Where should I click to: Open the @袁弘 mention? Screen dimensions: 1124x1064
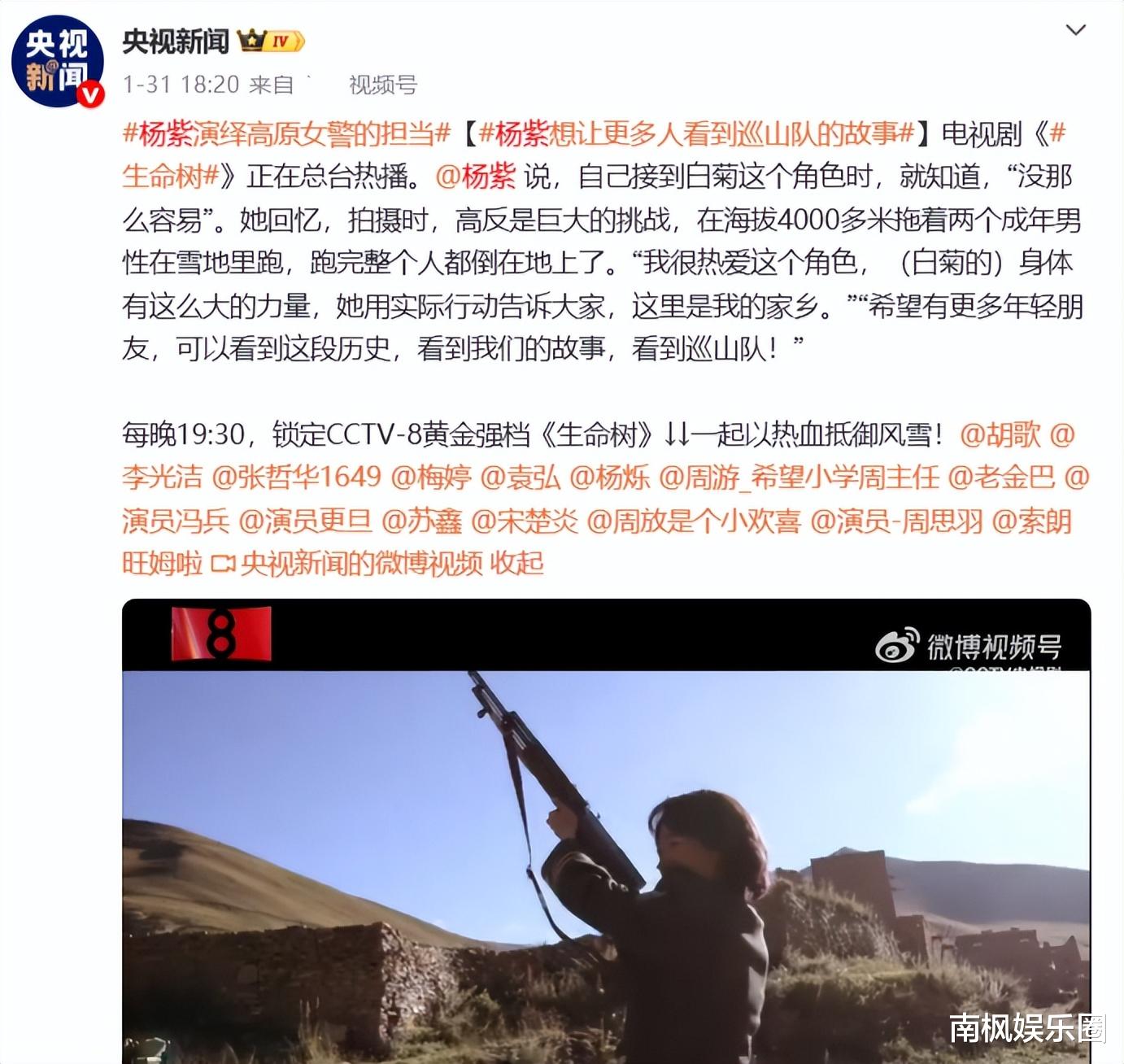coord(521,477)
